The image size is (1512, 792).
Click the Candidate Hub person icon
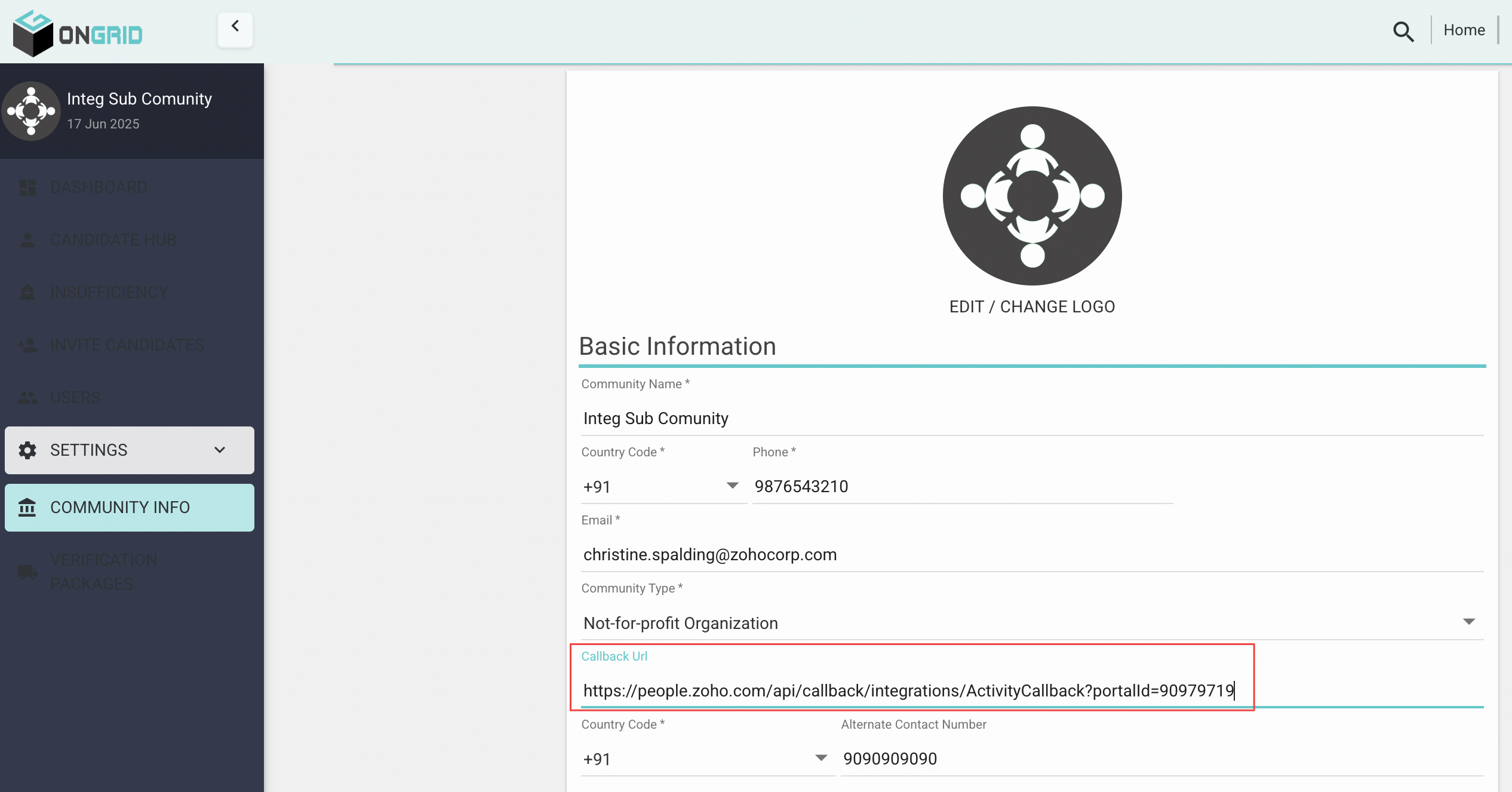[27, 240]
